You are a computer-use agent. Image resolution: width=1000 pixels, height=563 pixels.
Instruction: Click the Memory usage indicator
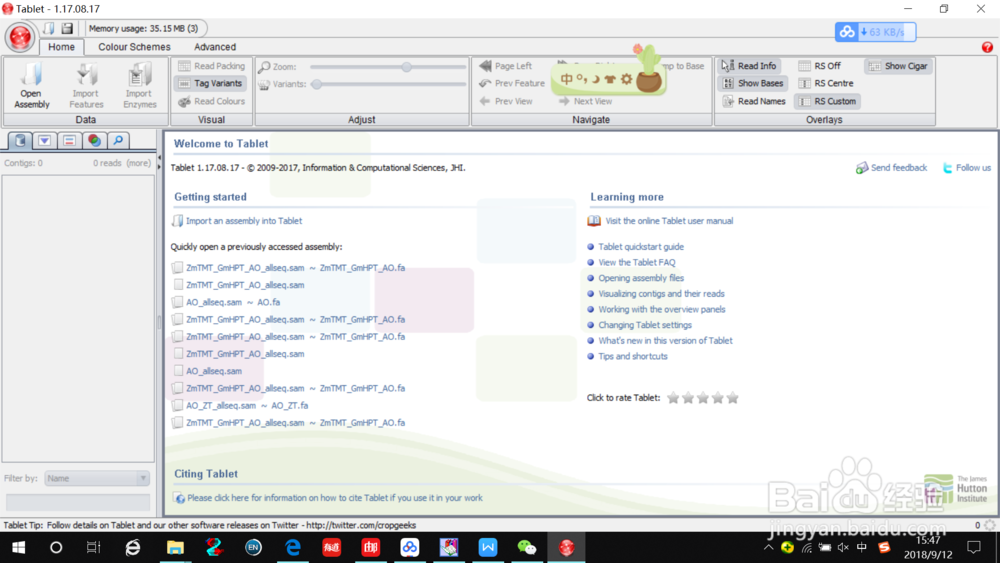pyautogui.click(x=143, y=29)
